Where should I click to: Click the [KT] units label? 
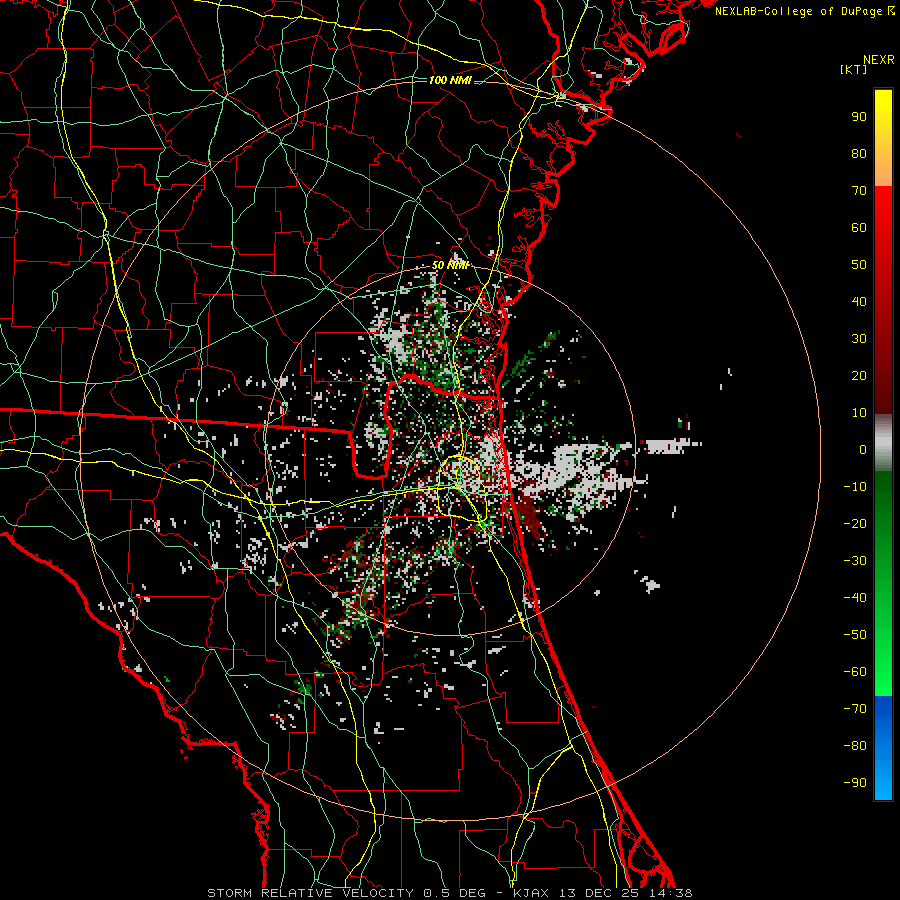854,69
